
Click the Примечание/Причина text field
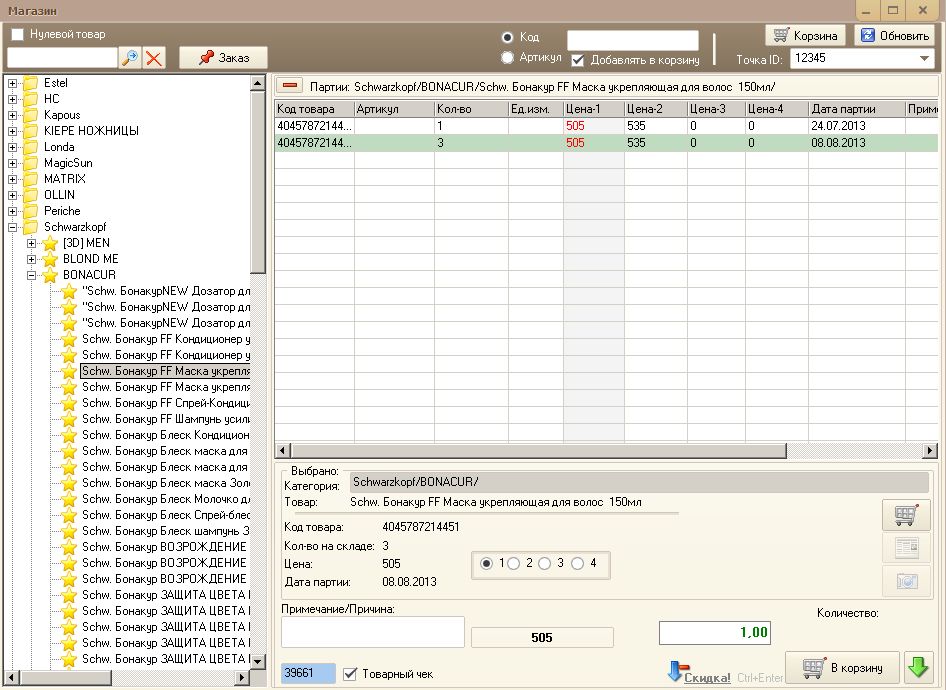(372, 632)
